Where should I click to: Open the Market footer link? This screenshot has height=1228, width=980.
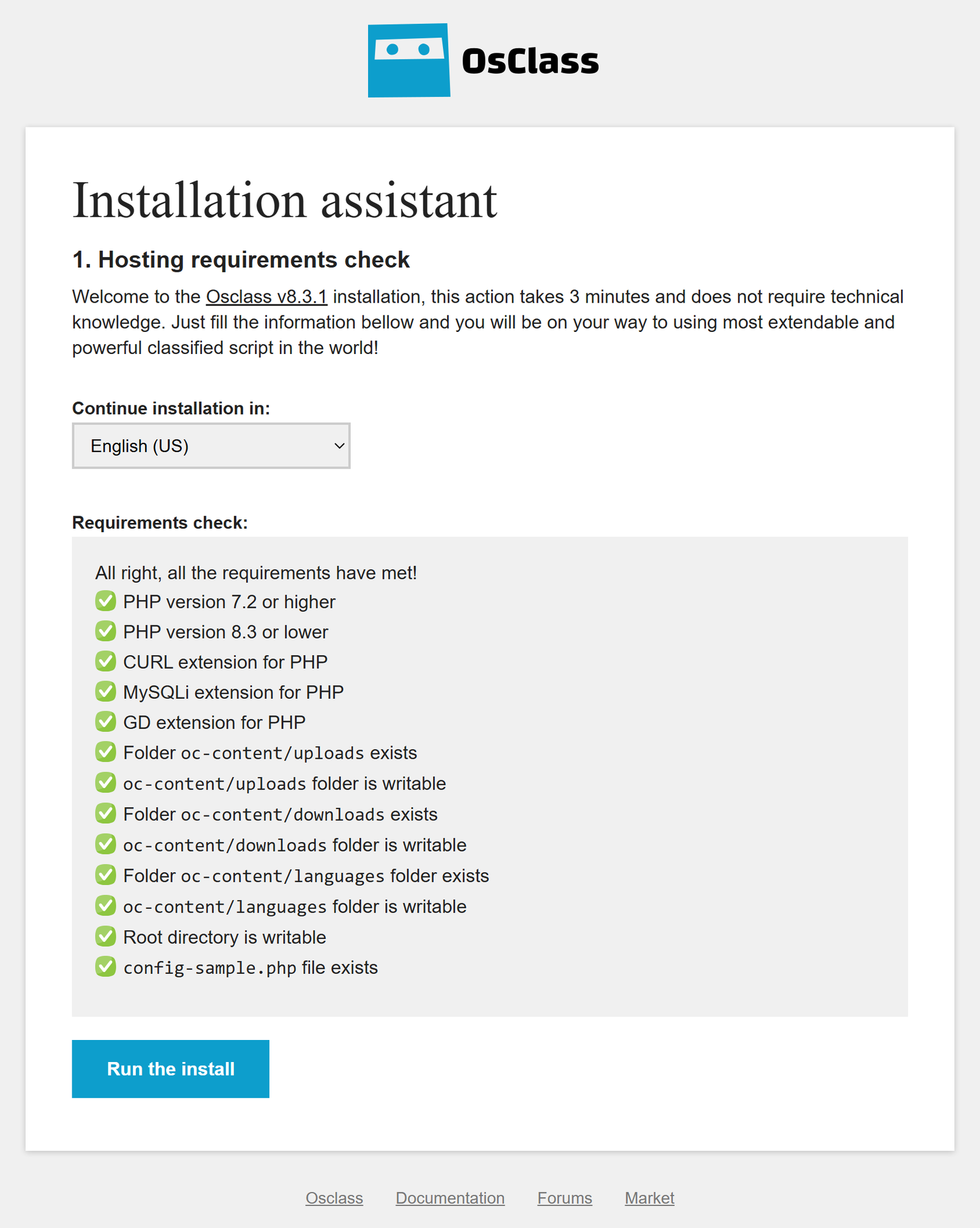tap(649, 1198)
